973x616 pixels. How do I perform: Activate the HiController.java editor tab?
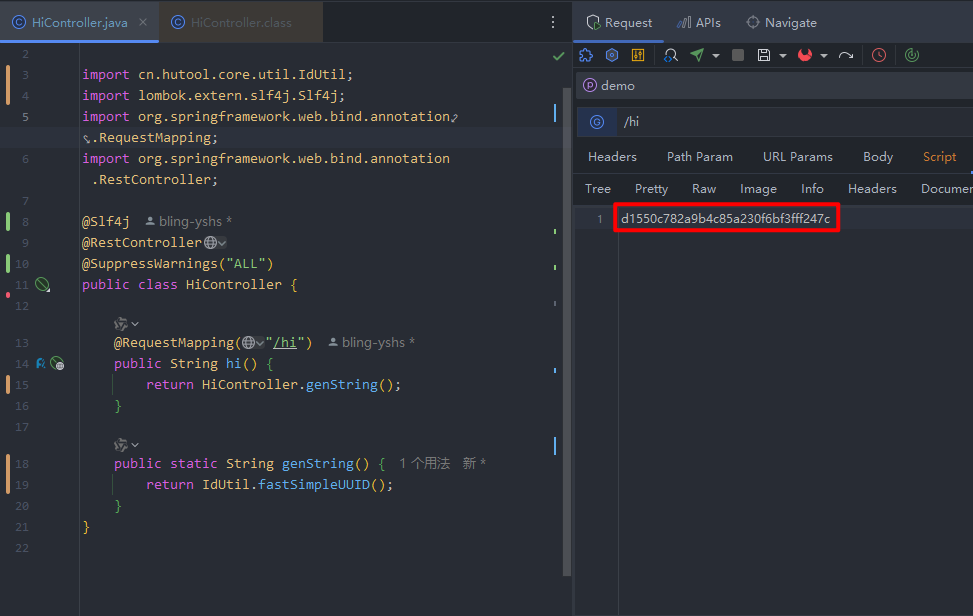(x=79, y=23)
